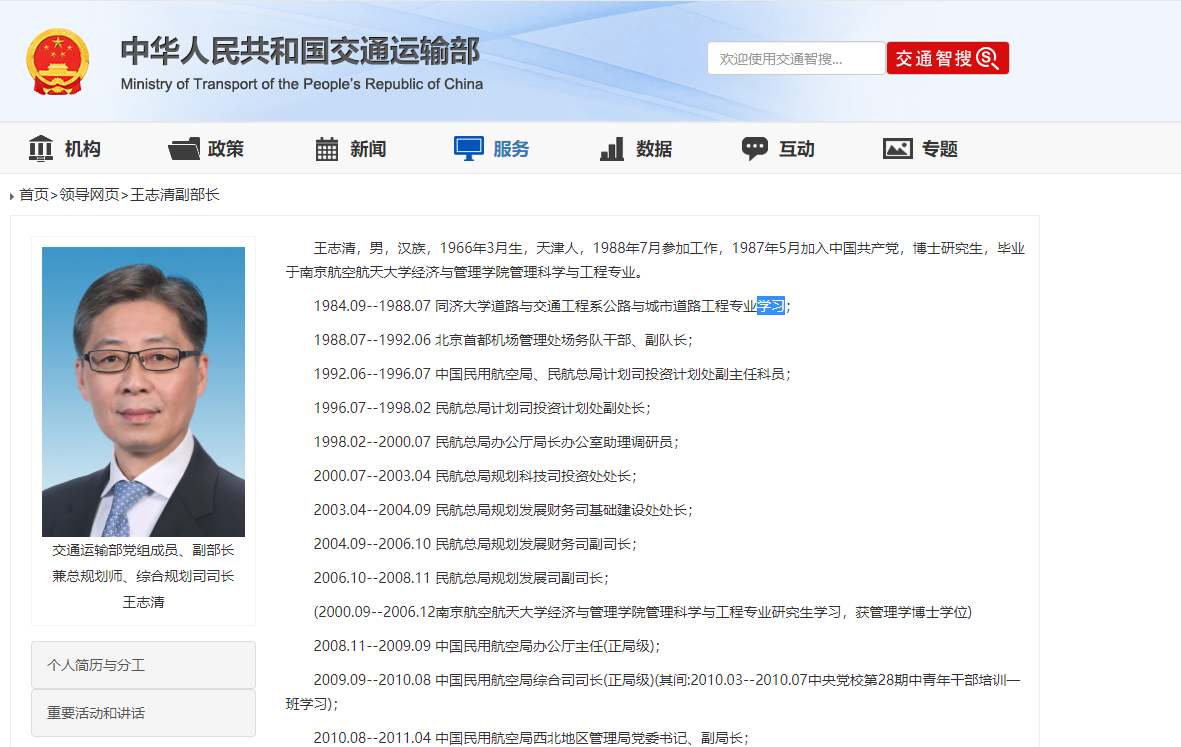Select the 个人简历与分工 sidebar tab

[x=143, y=665]
